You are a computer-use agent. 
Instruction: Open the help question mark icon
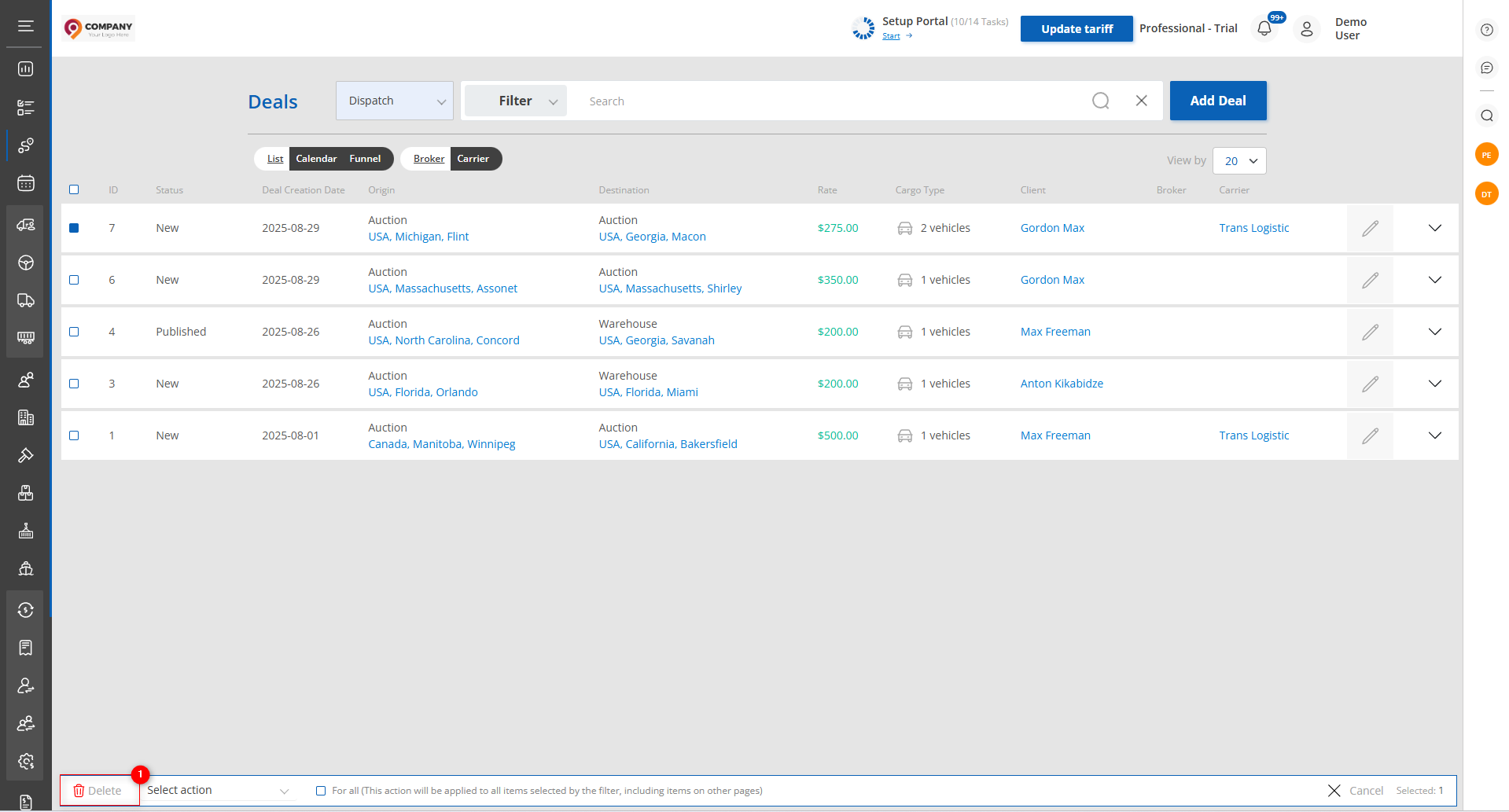coord(1486,30)
